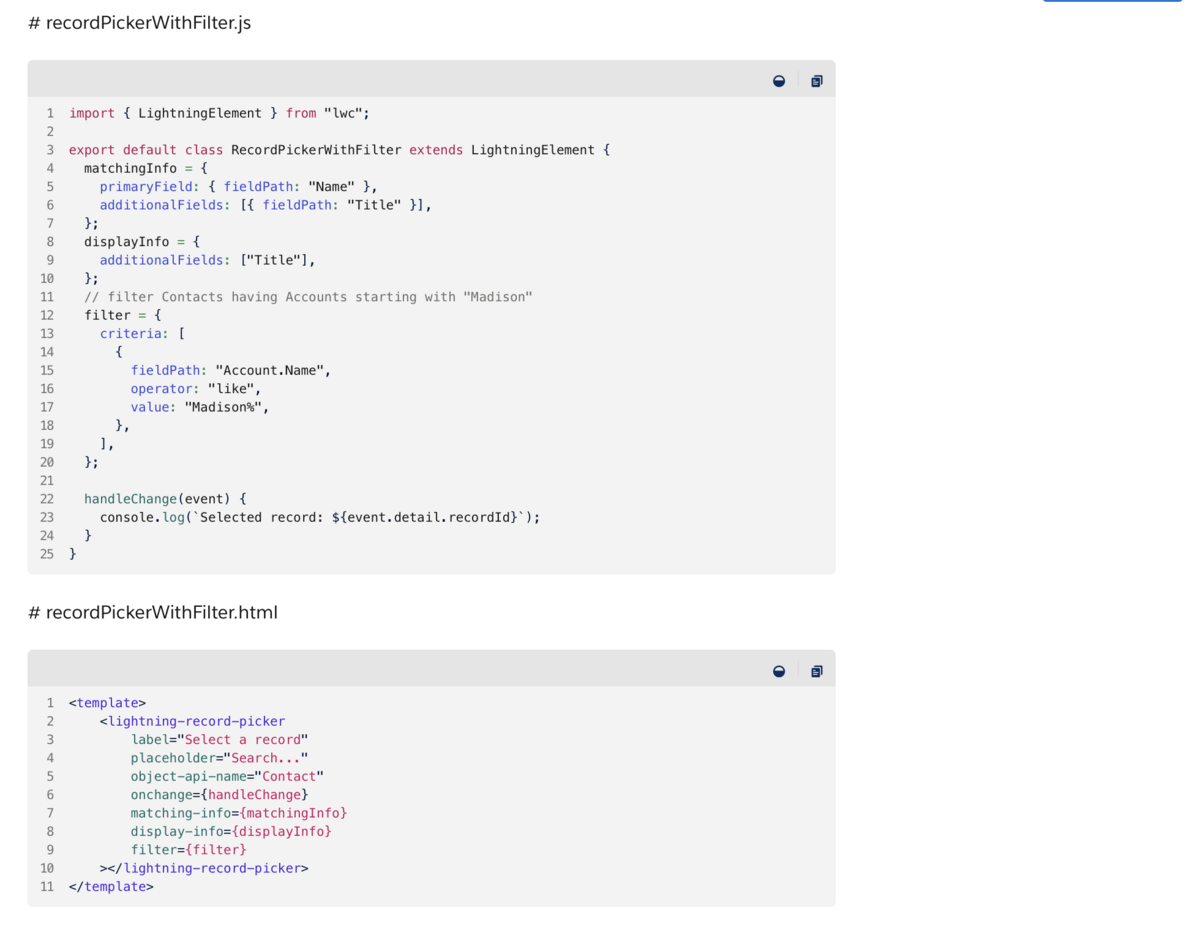Click the recordPickerWithFilter.js heading
This screenshot has height=932, width=1200.
140,22
